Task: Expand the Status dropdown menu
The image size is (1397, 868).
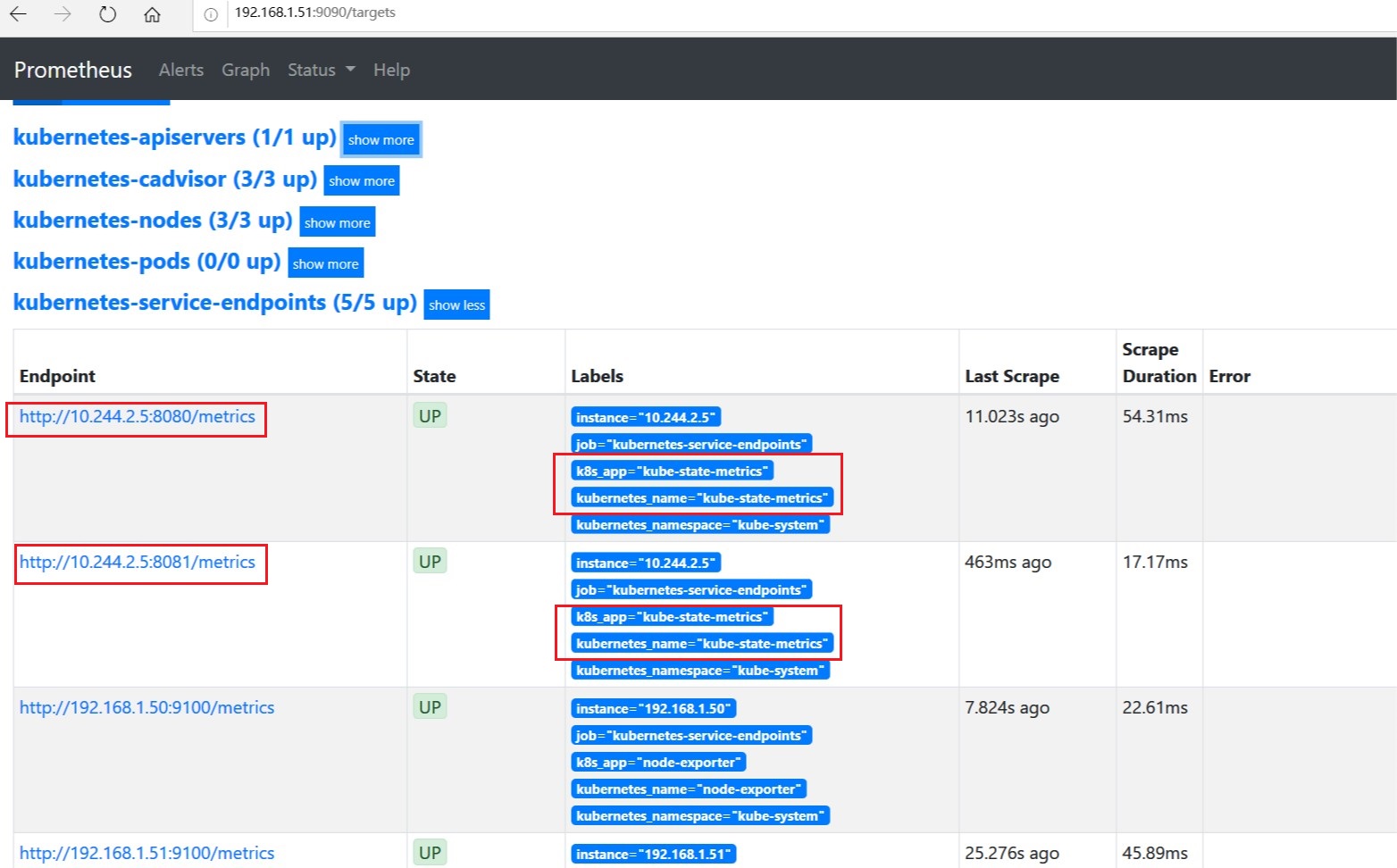Action: click(x=321, y=70)
